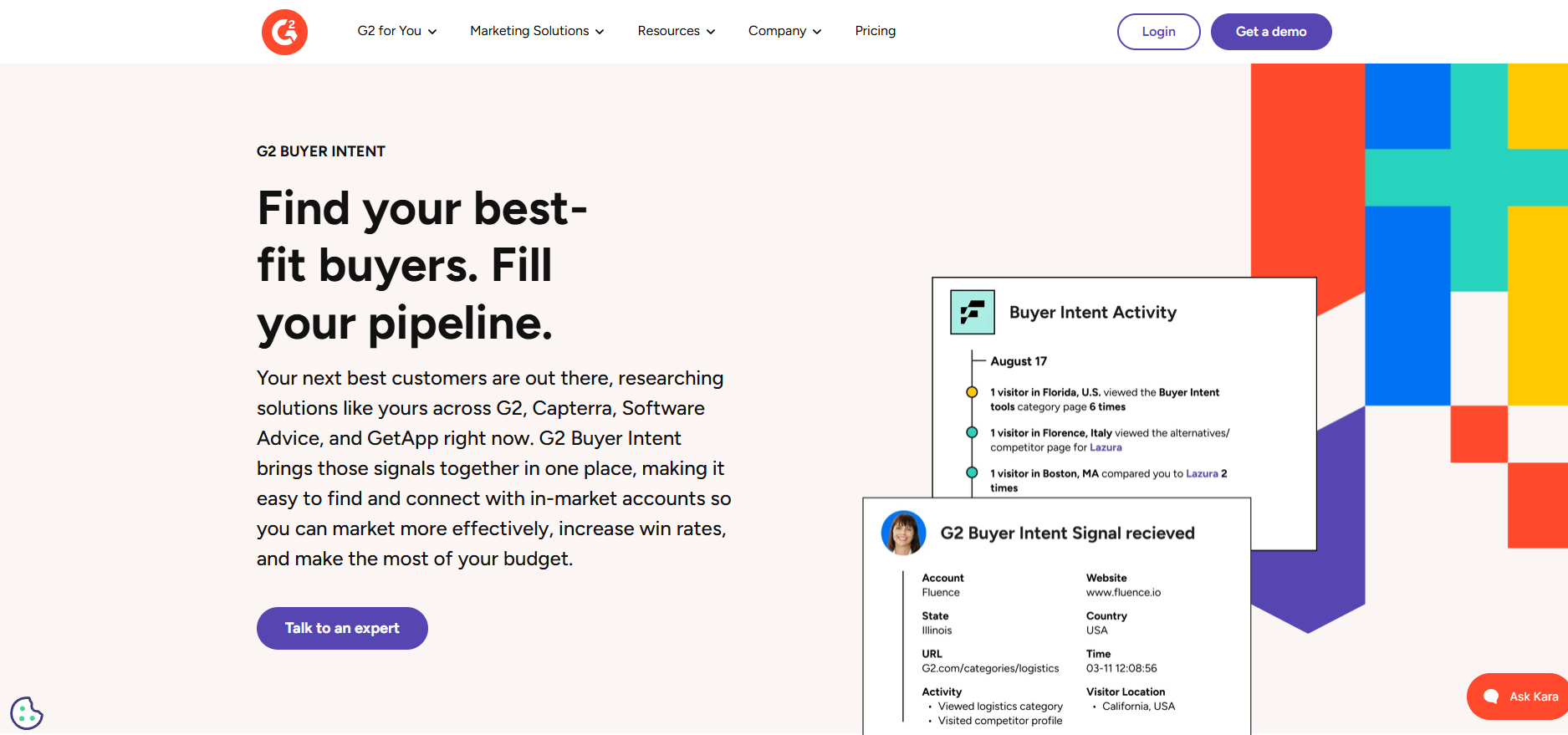
Task: Click the Viewed logistics category activity item
Action: coord(1000,707)
